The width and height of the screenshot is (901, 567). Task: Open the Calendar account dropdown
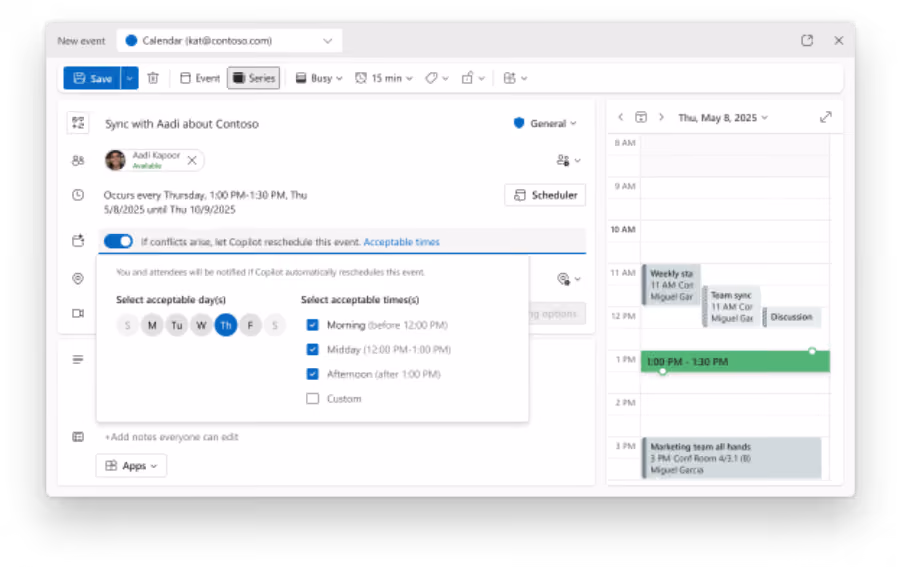[x=229, y=41]
